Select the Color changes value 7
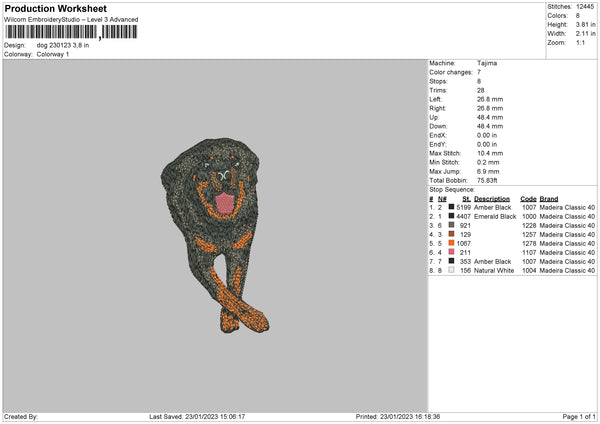This screenshot has height=424, width=600. coord(479,72)
